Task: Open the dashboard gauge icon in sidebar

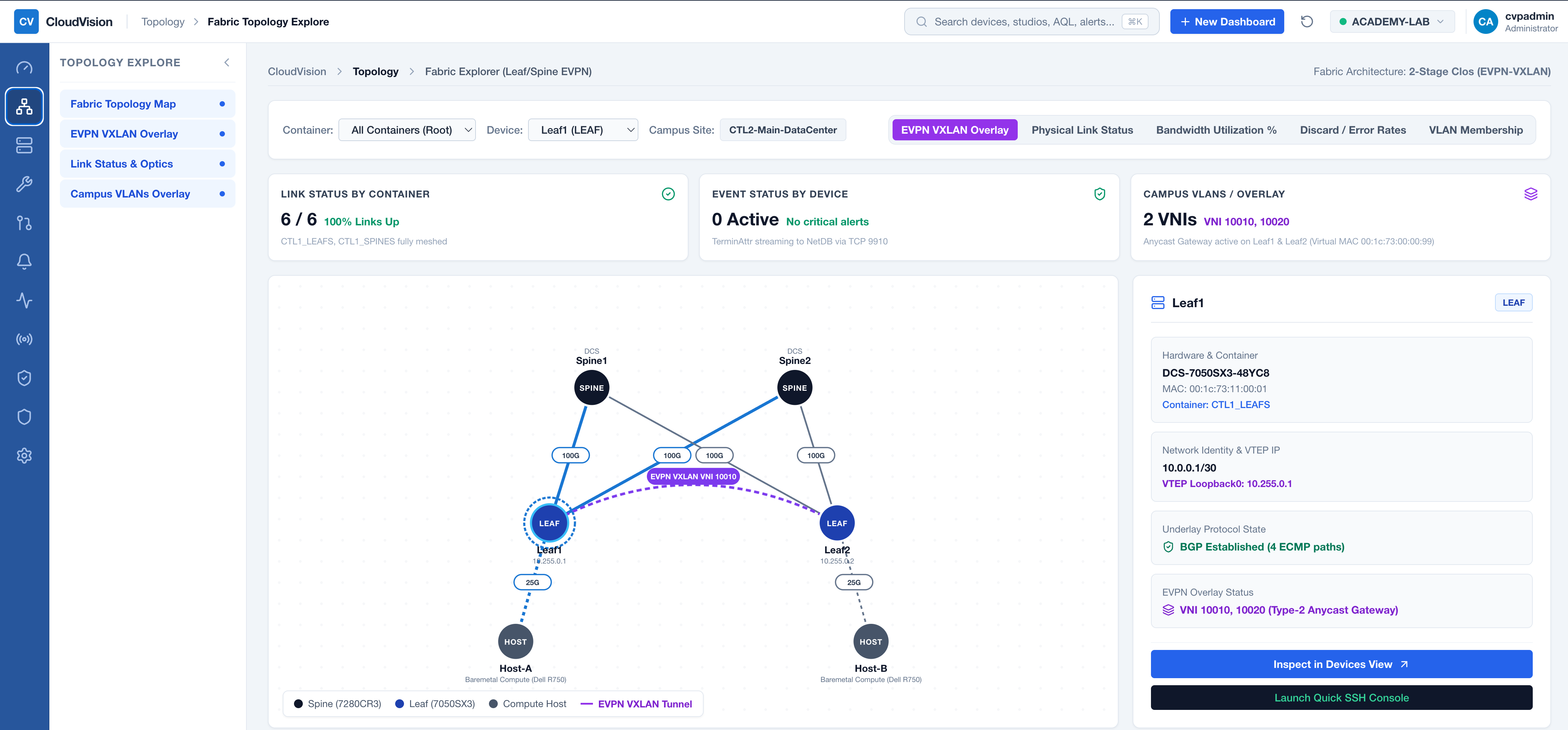Action: tap(24, 68)
